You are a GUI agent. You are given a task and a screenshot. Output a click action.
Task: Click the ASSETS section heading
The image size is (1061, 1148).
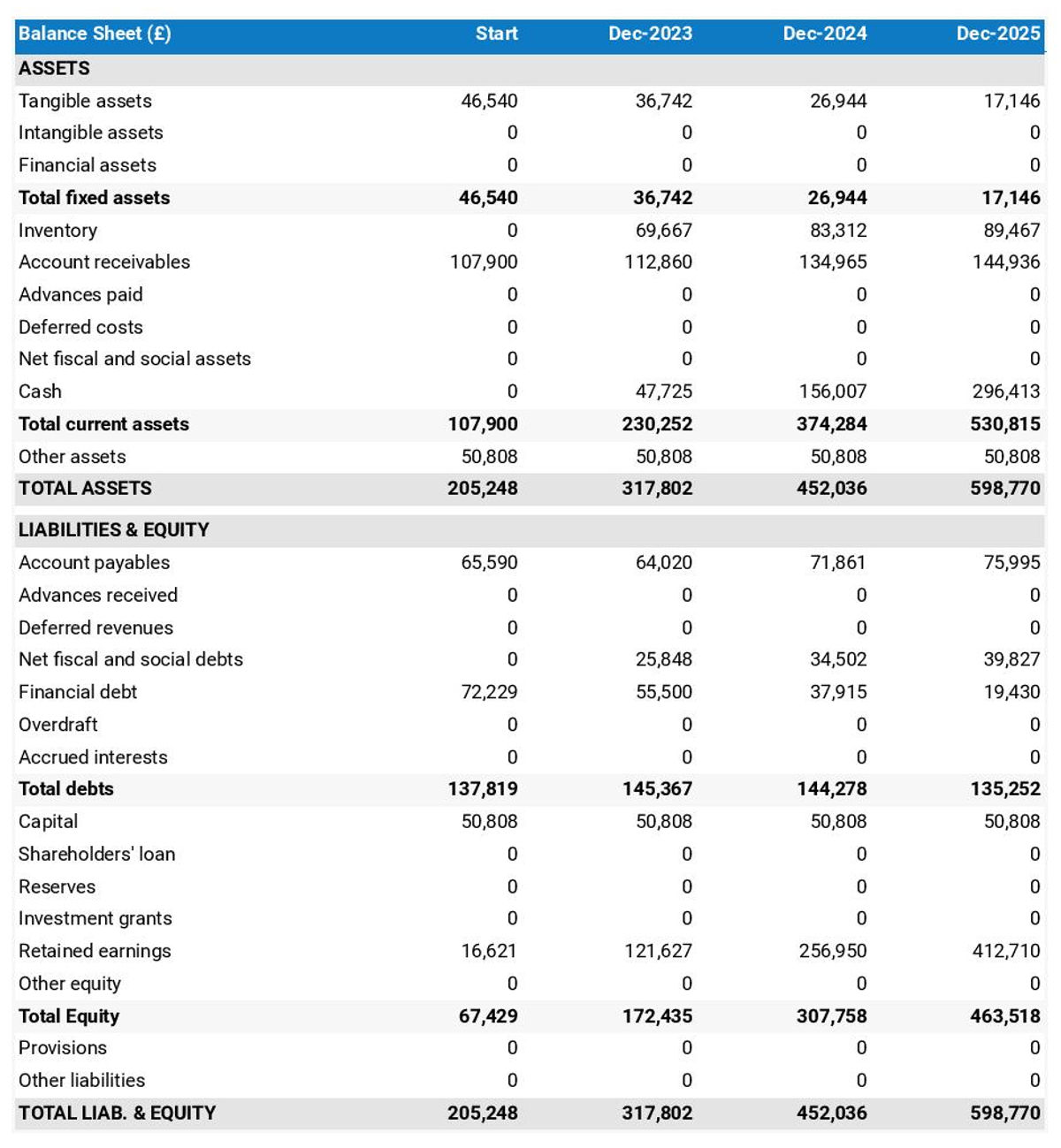[x=54, y=69]
